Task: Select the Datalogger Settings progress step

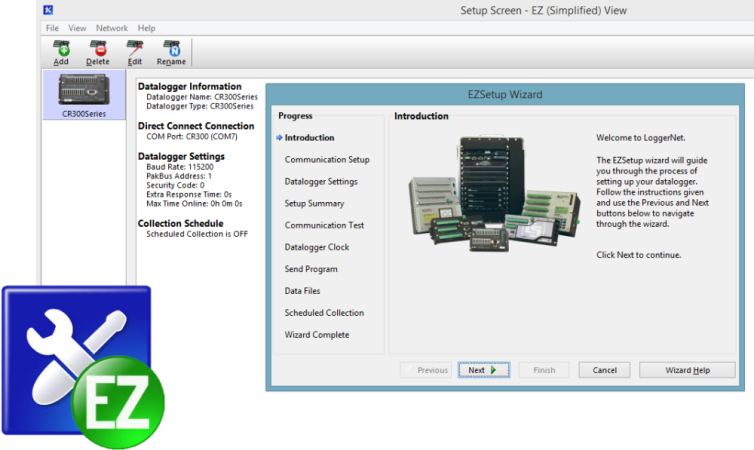Action: [x=321, y=182]
